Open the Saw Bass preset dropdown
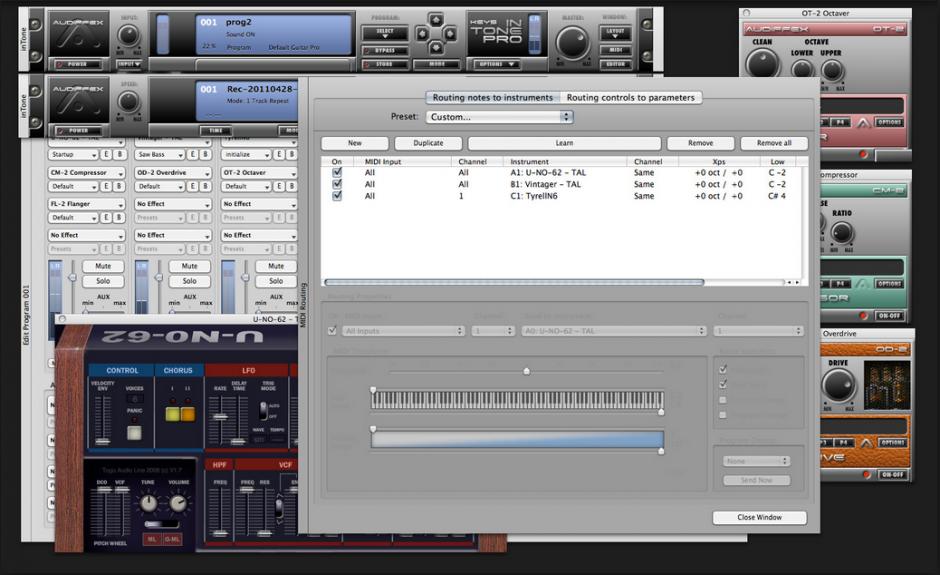This screenshot has height=575, width=940. (159, 155)
